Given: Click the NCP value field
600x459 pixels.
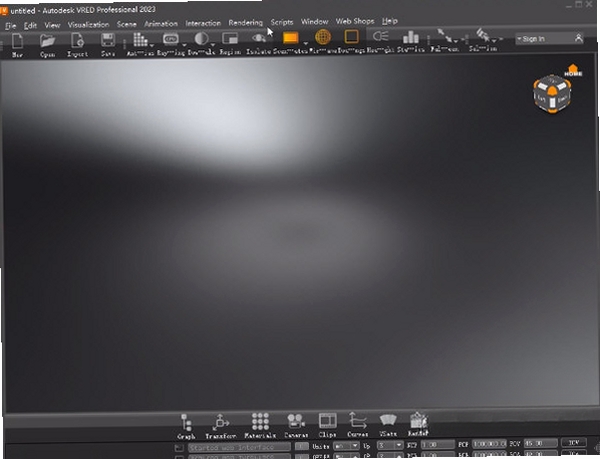Looking at the screenshot, I should (x=438, y=445).
